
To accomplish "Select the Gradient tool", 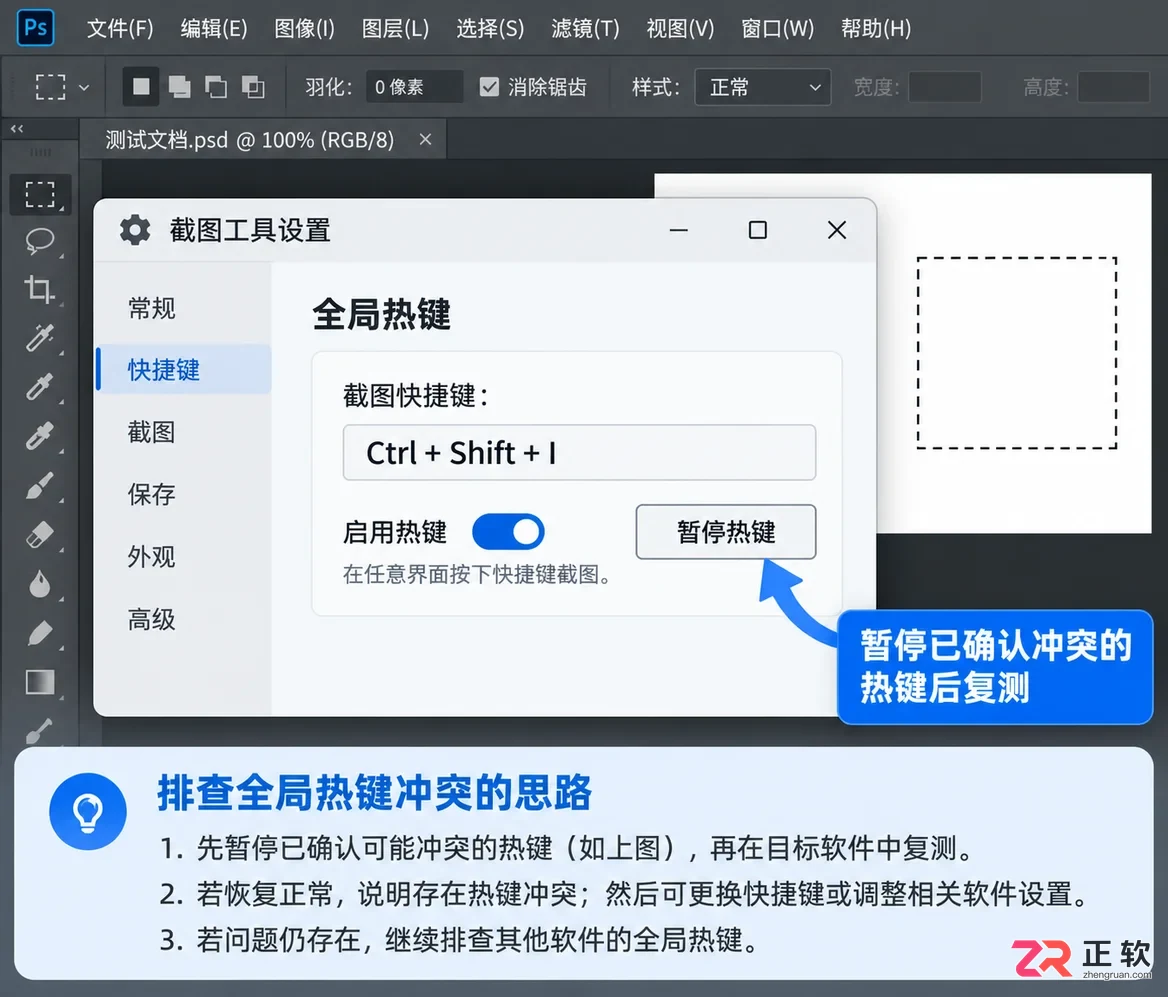I will pyautogui.click(x=40, y=682).
